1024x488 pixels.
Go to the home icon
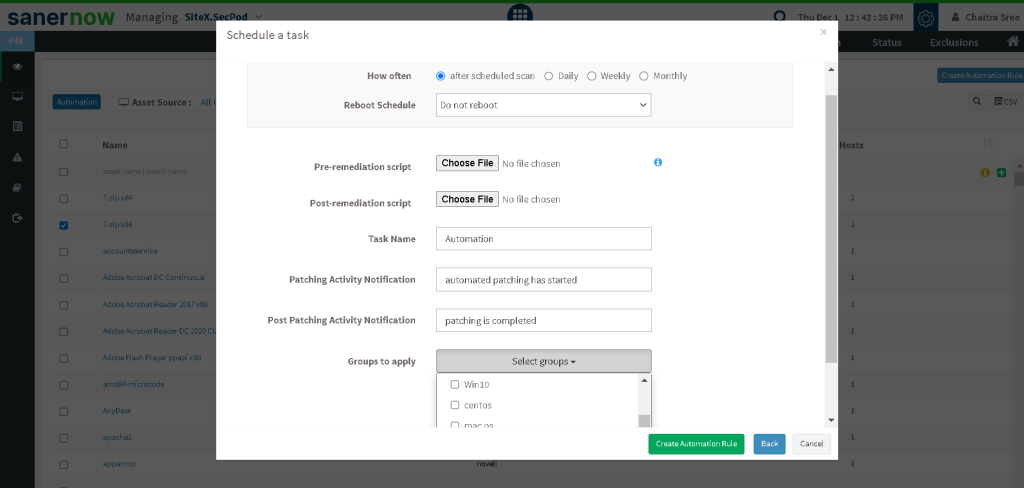coord(1012,42)
